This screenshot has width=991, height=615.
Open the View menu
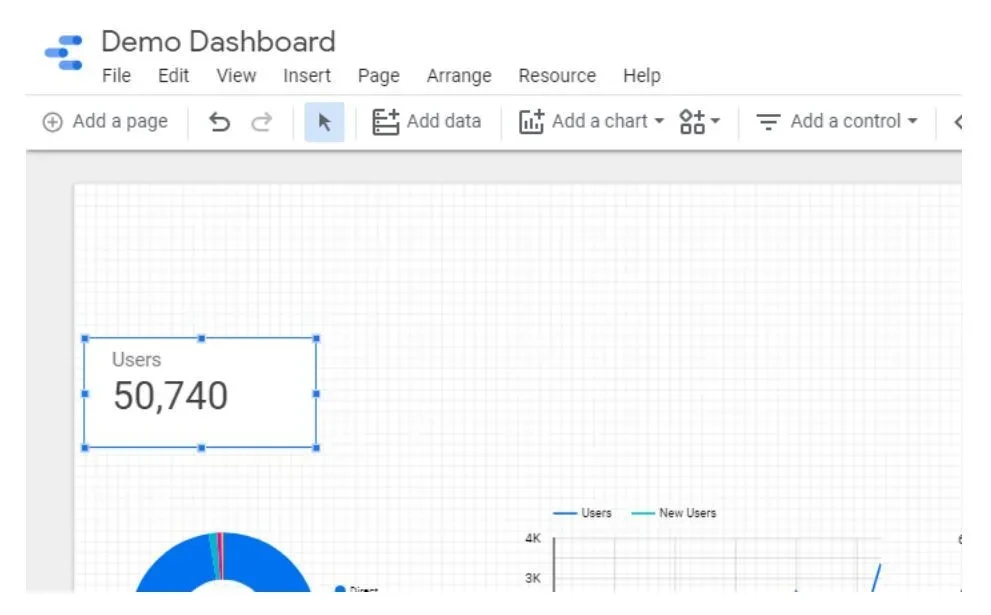pos(236,76)
